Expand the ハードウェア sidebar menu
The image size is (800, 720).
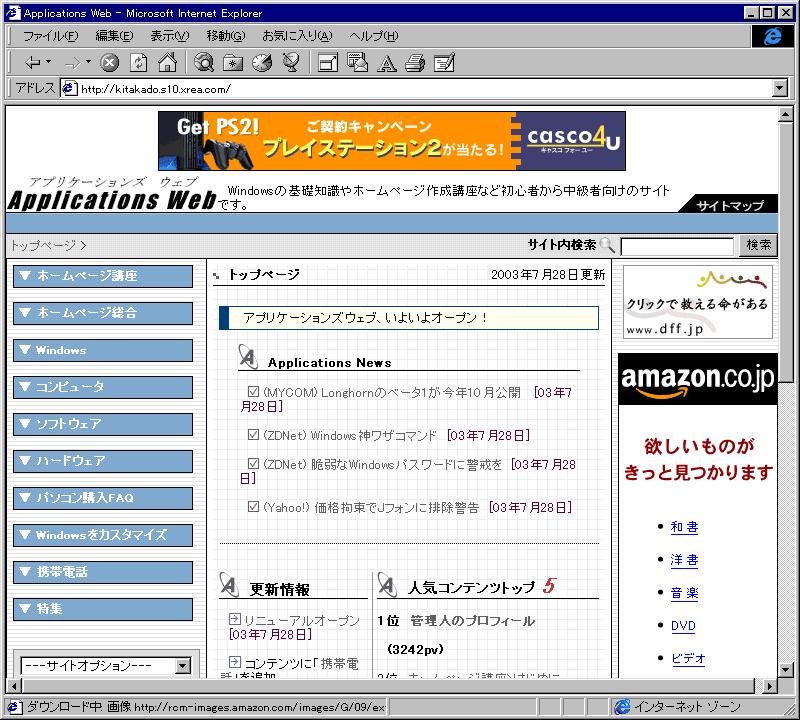tap(103, 461)
